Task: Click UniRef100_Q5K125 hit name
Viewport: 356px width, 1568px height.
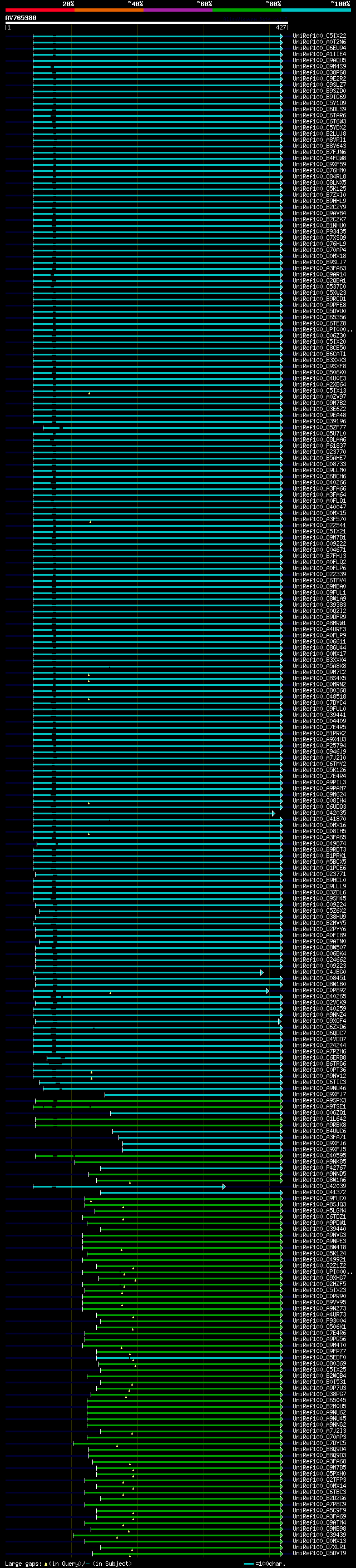Action: 319,189
